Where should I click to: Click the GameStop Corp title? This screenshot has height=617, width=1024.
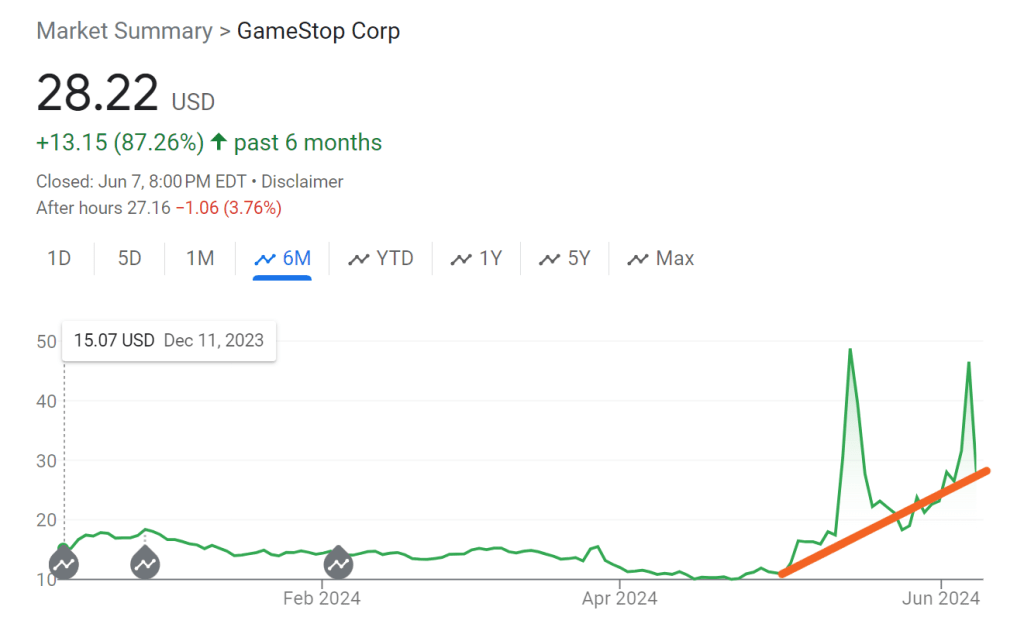coord(318,31)
